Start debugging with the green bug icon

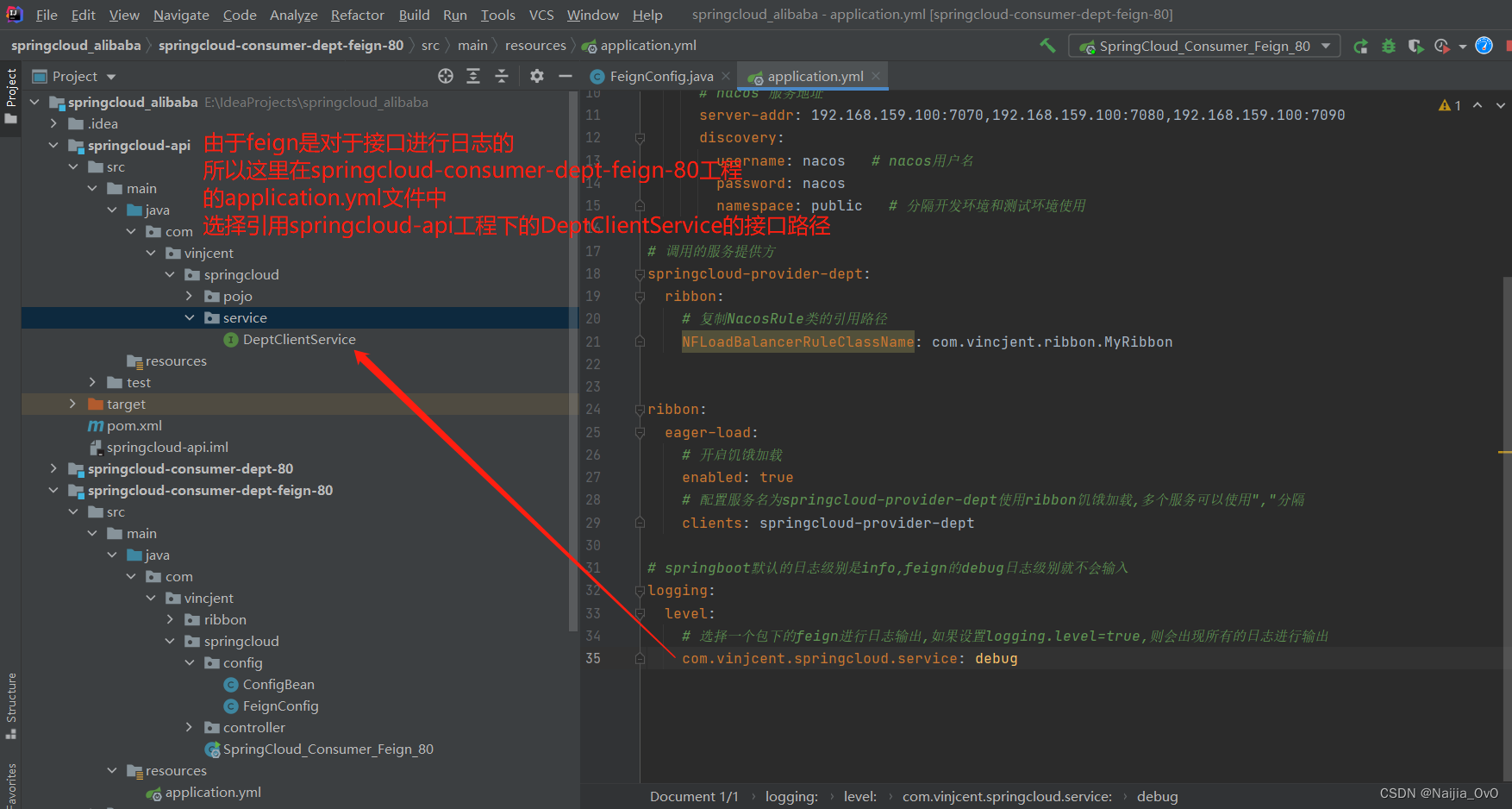click(x=1388, y=46)
